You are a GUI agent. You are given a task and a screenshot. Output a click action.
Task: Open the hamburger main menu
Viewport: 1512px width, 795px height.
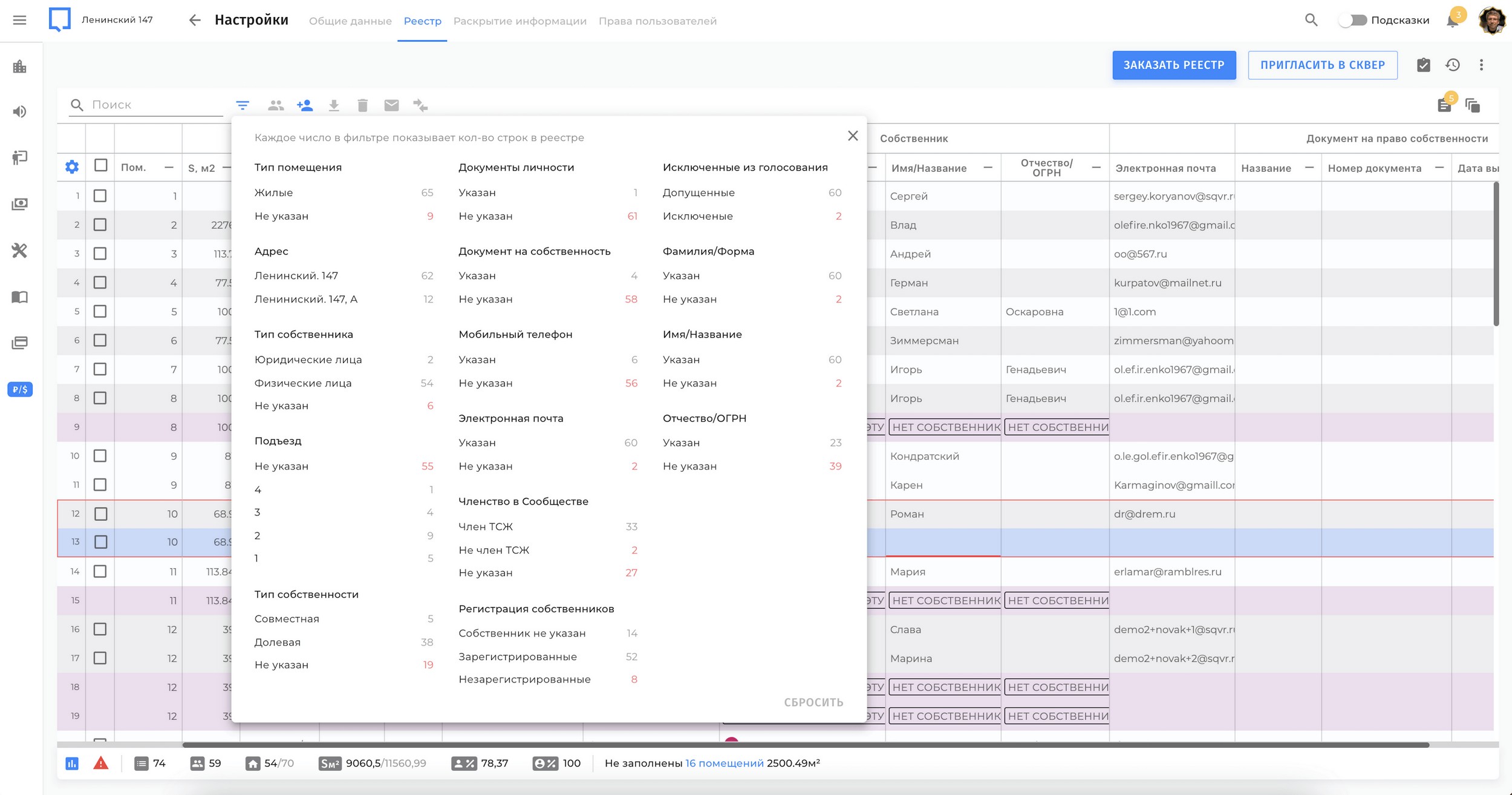[19, 20]
